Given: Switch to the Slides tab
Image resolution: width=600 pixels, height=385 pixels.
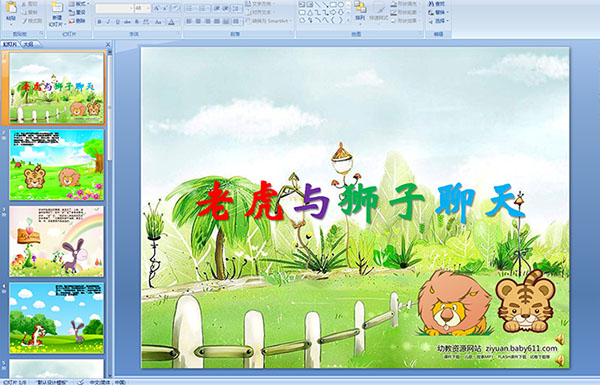Looking at the screenshot, I should [10, 44].
